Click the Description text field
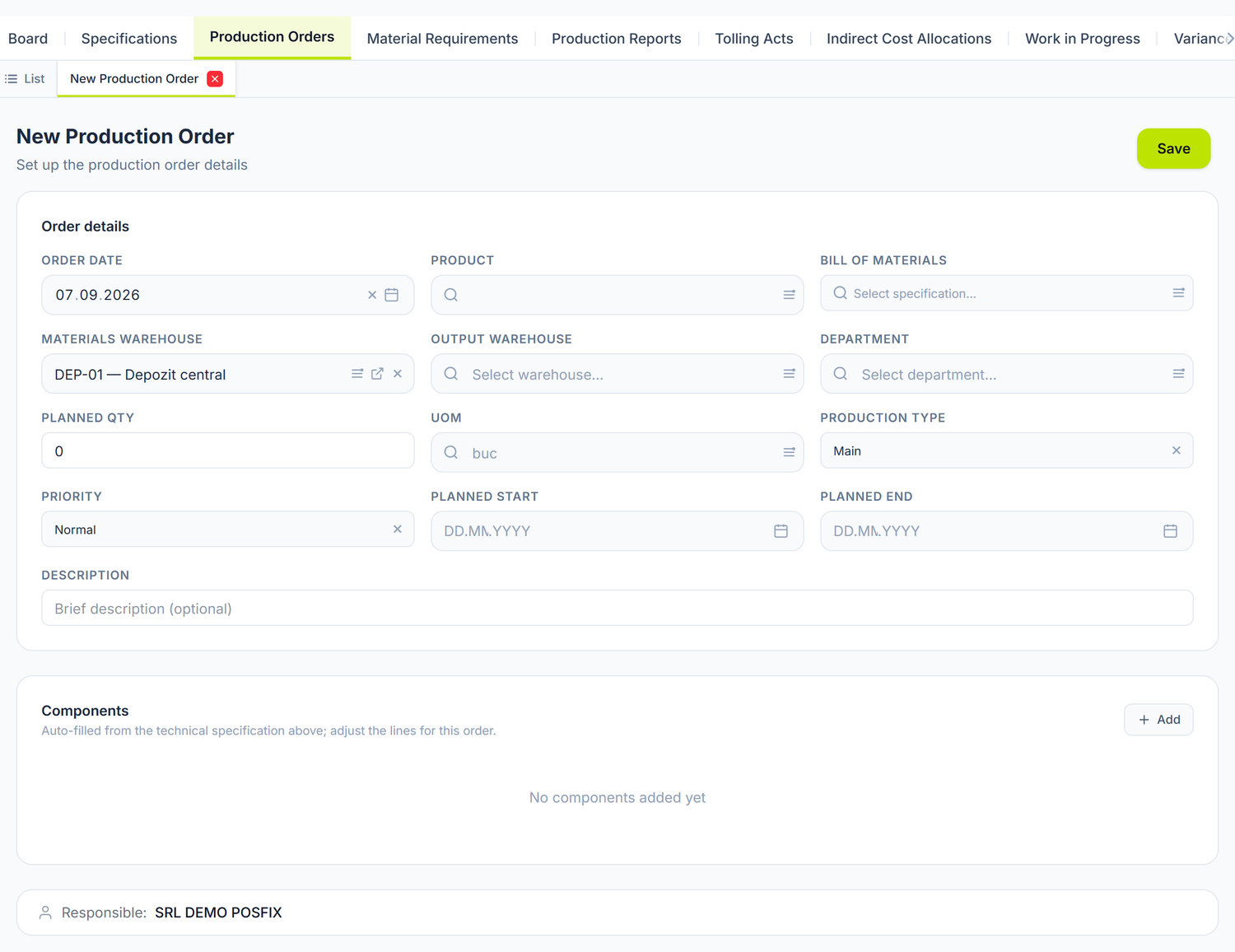This screenshot has height=952, width=1235. click(x=617, y=608)
